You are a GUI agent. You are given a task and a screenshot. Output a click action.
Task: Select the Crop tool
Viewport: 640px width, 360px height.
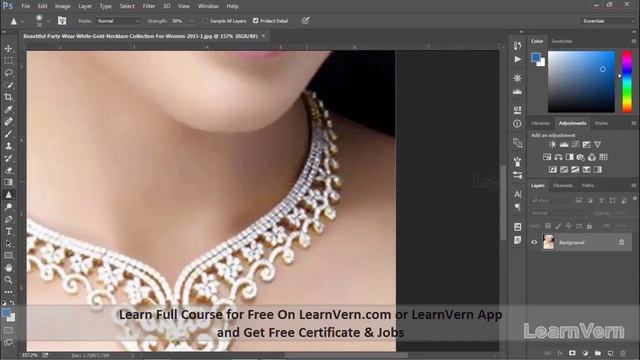coord(8,97)
